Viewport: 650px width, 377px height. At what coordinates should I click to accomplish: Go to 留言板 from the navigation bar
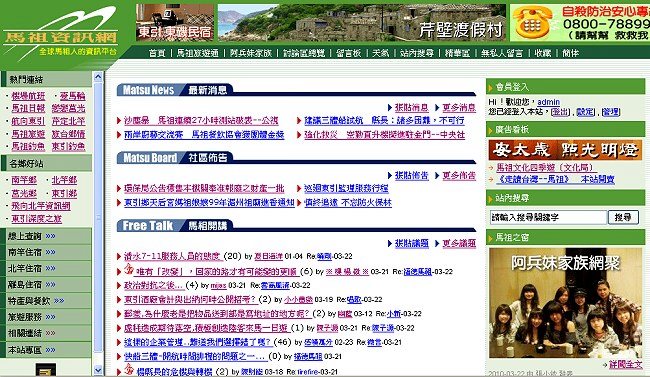(348, 53)
